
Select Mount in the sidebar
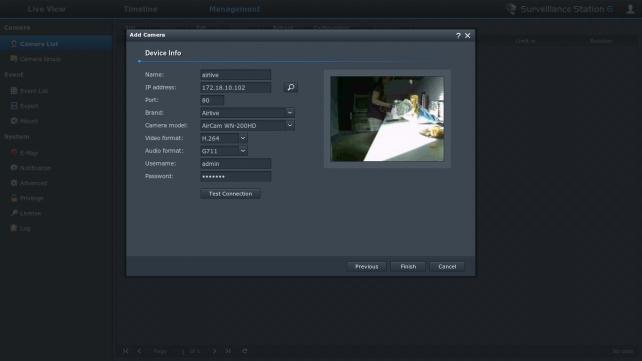click(x=56, y=121)
